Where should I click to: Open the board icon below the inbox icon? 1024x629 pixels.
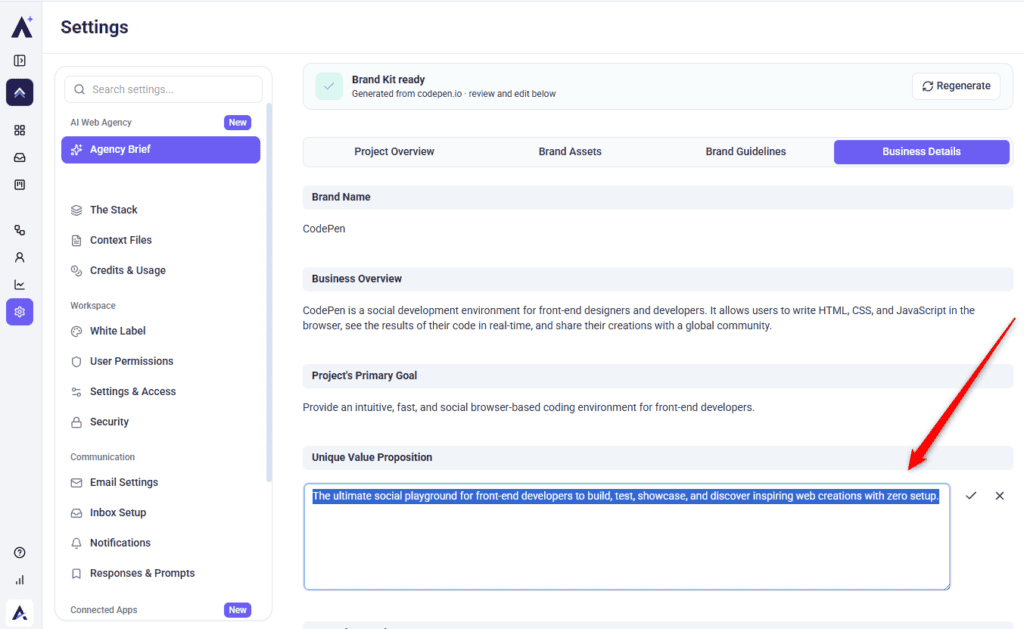(20, 185)
